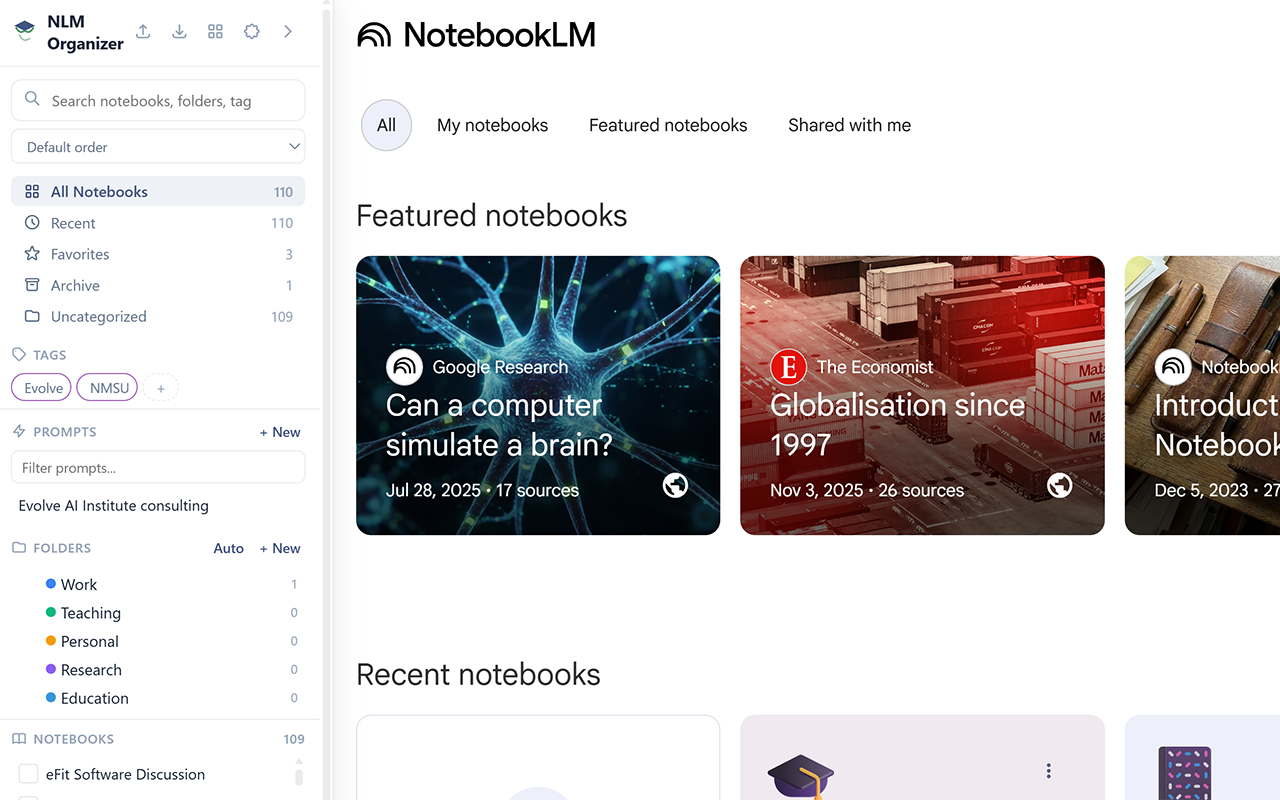1280x800 pixels.
Task: Toggle the theme icon in Organizer header
Action: tap(252, 32)
